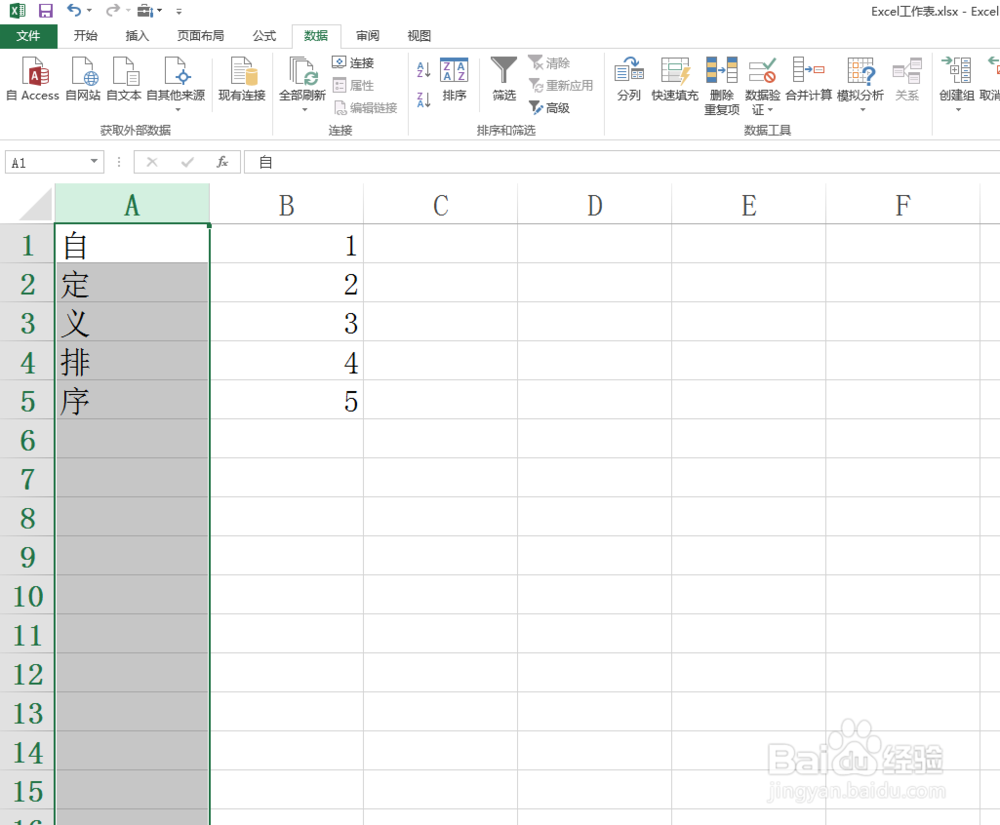Select row 14 header
The width and height of the screenshot is (1000, 825).
[27, 752]
